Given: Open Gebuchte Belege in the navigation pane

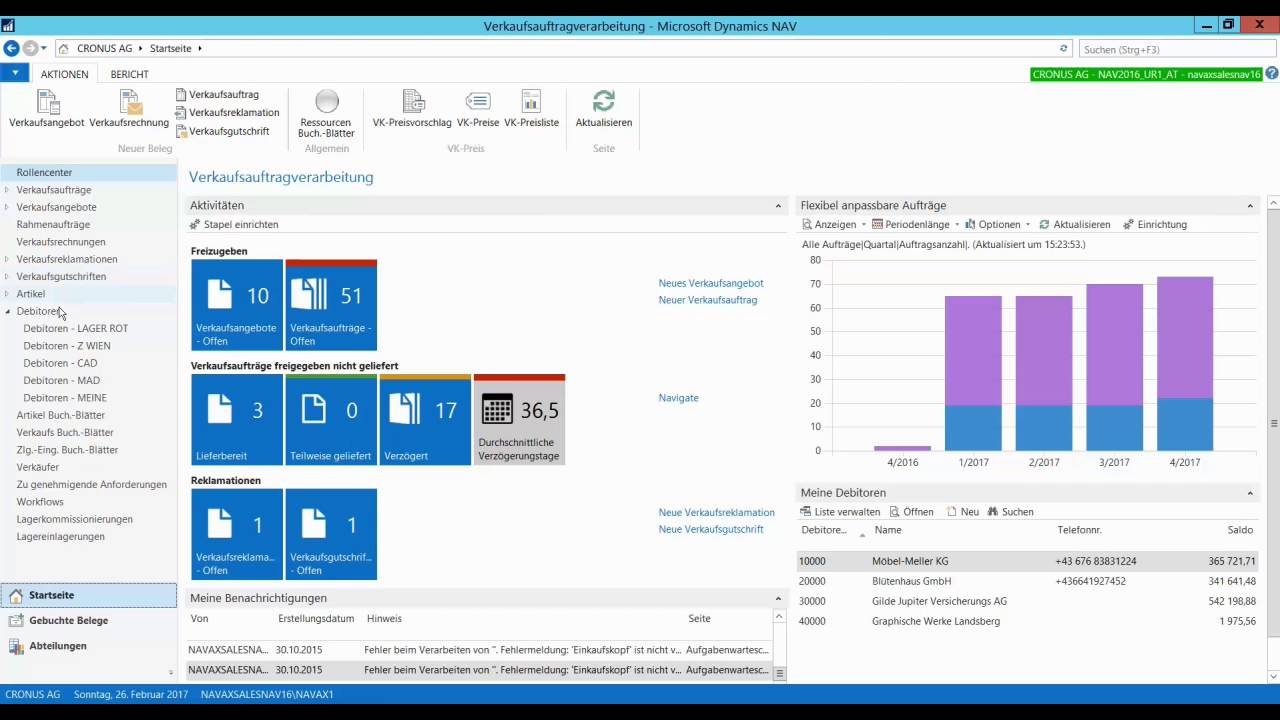Looking at the screenshot, I should point(88,621).
